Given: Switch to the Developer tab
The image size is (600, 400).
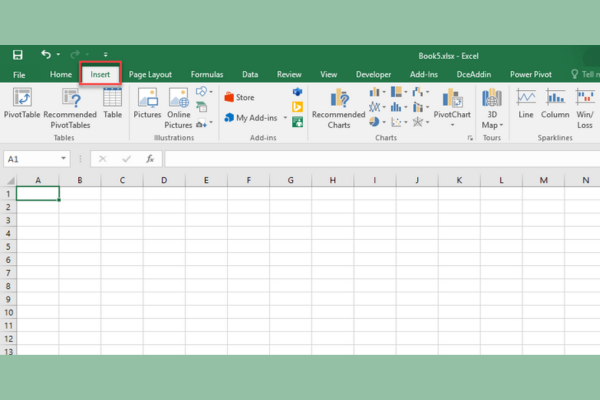Looking at the screenshot, I should click(373, 74).
